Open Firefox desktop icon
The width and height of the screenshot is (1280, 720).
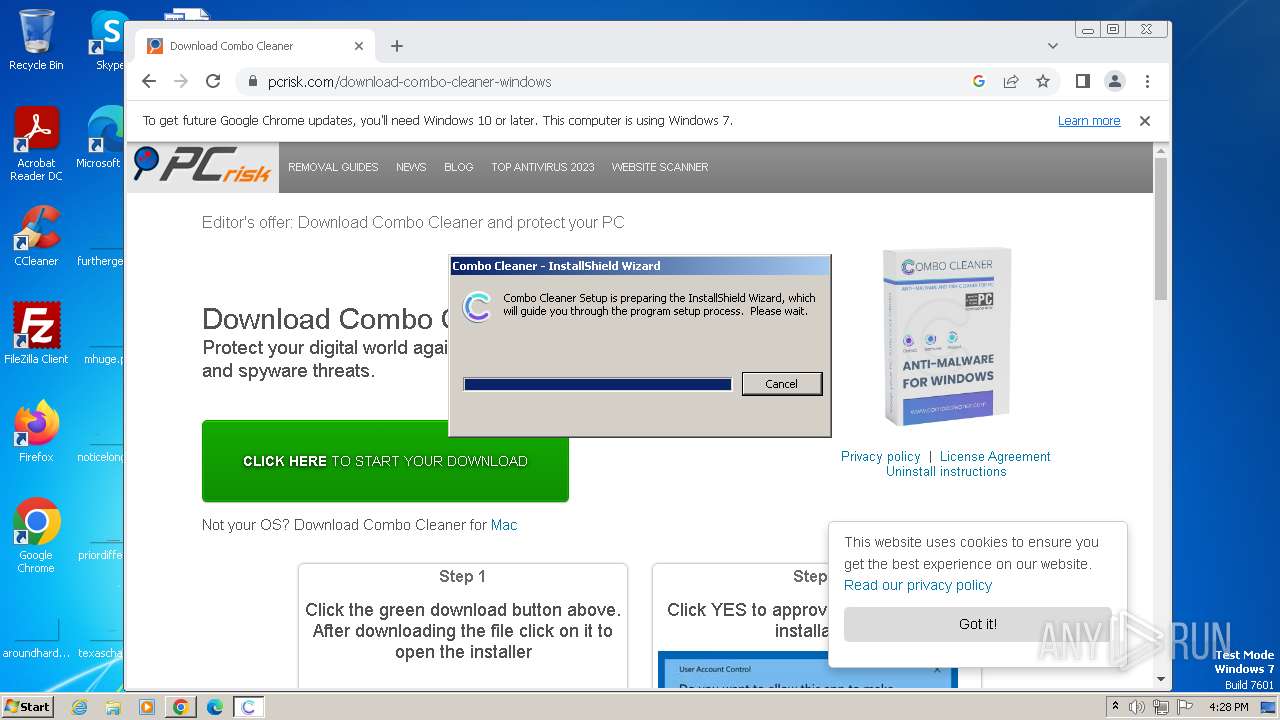pos(36,432)
